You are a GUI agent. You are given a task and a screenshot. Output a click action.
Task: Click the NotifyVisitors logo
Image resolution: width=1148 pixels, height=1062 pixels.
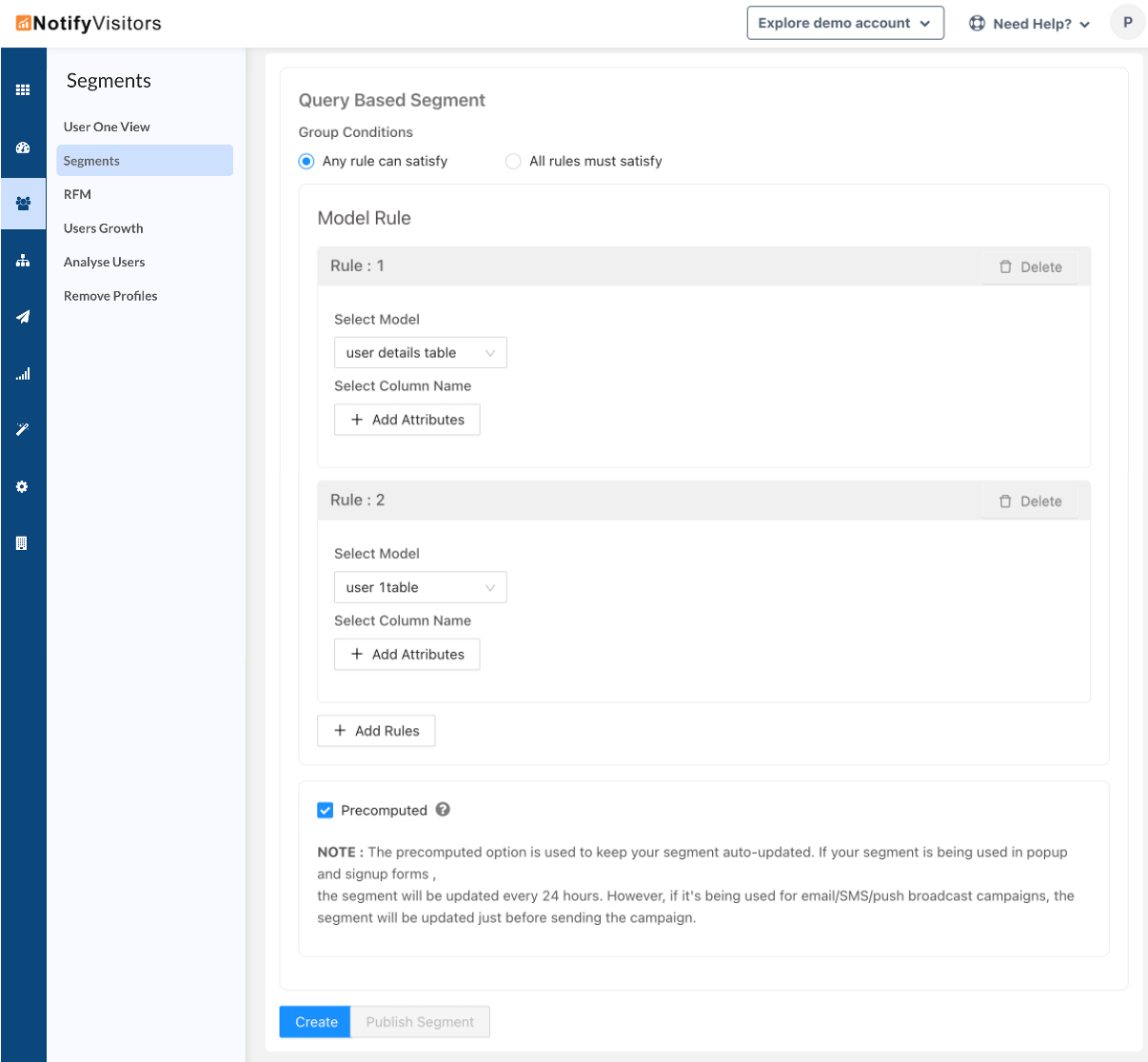click(89, 23)
